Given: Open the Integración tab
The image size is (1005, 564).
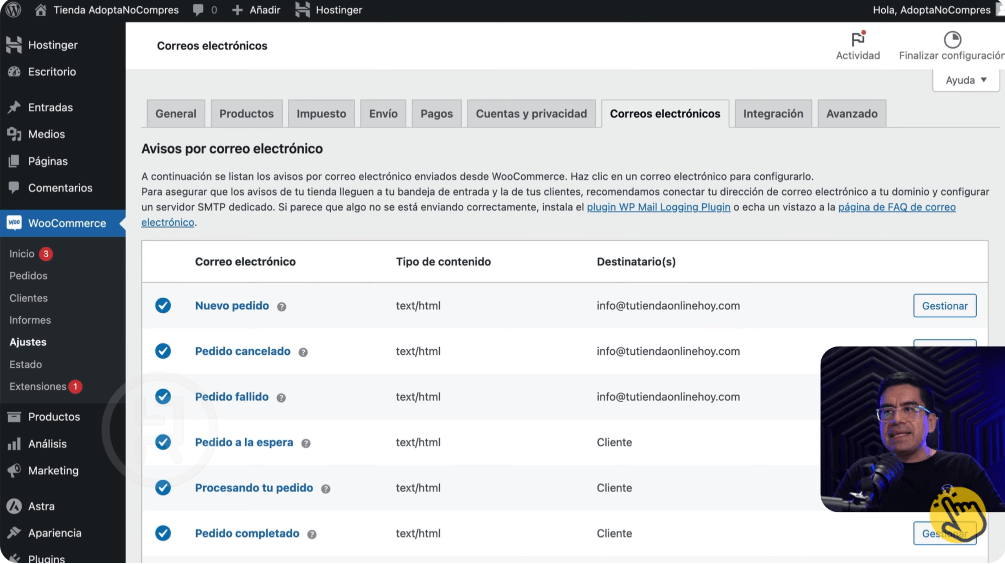Looking at the screenshot, I should coord(773,113).
